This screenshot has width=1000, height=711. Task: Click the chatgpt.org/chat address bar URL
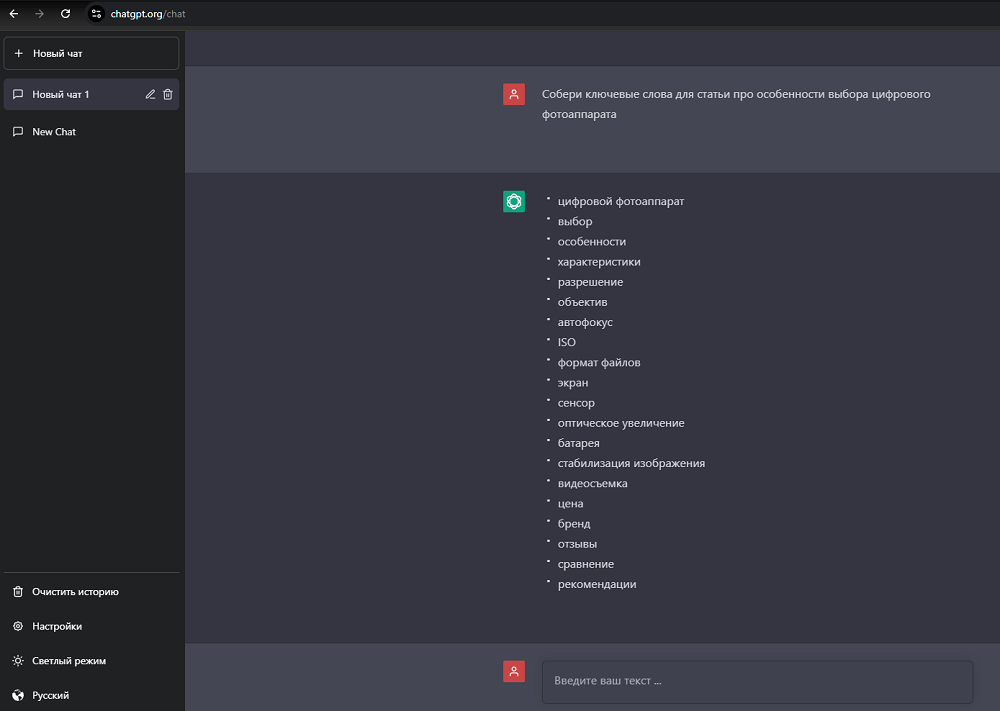coord(148,14)
